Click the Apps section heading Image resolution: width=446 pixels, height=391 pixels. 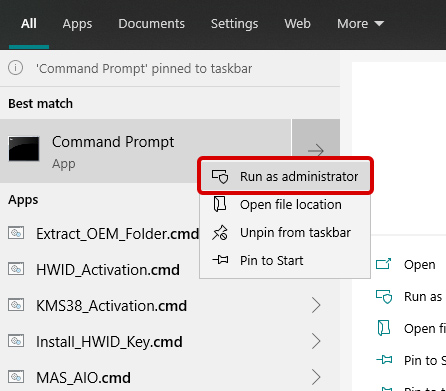(x=23, y=200)
